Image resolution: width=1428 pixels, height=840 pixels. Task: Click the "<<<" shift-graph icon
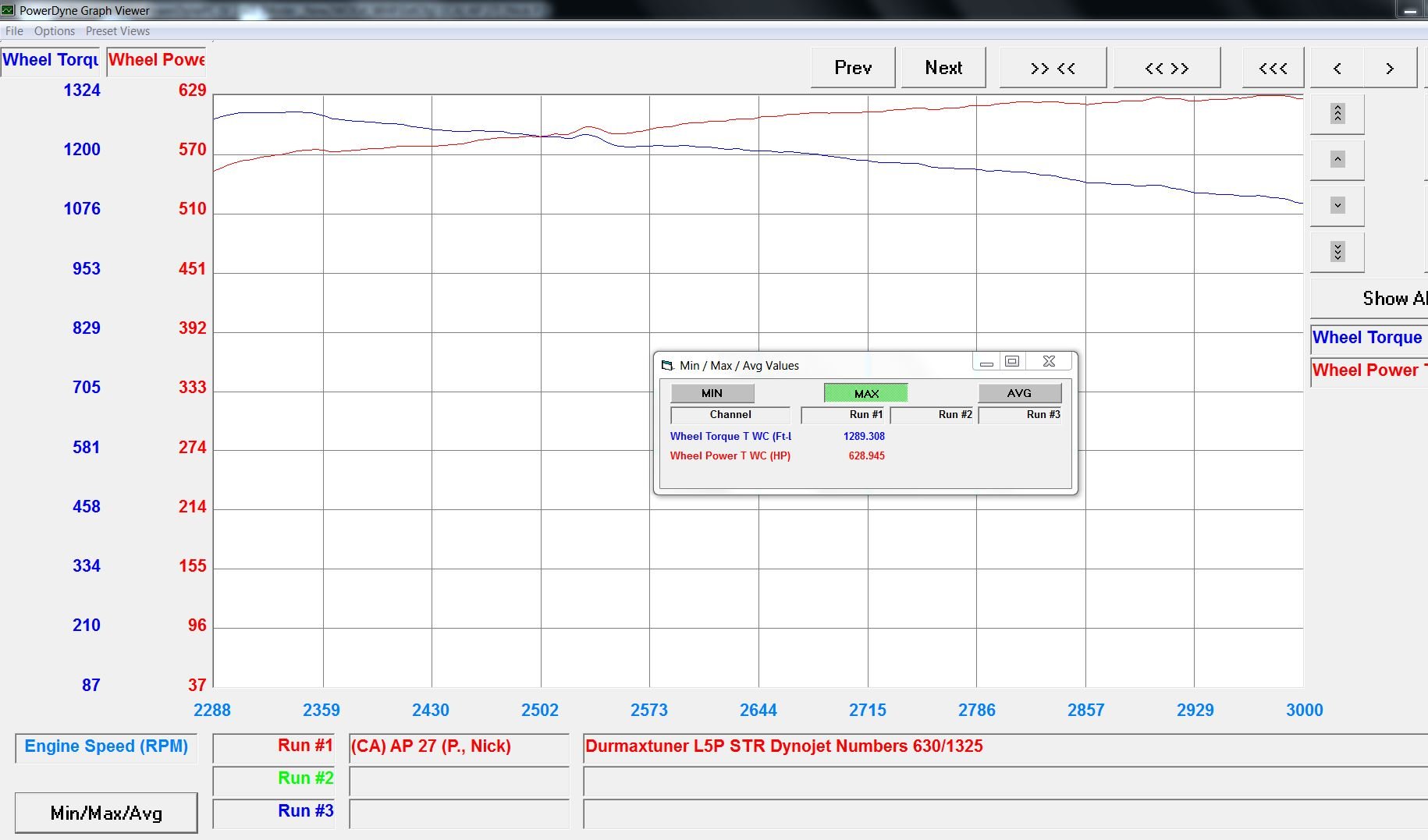tap(1271, 68)
